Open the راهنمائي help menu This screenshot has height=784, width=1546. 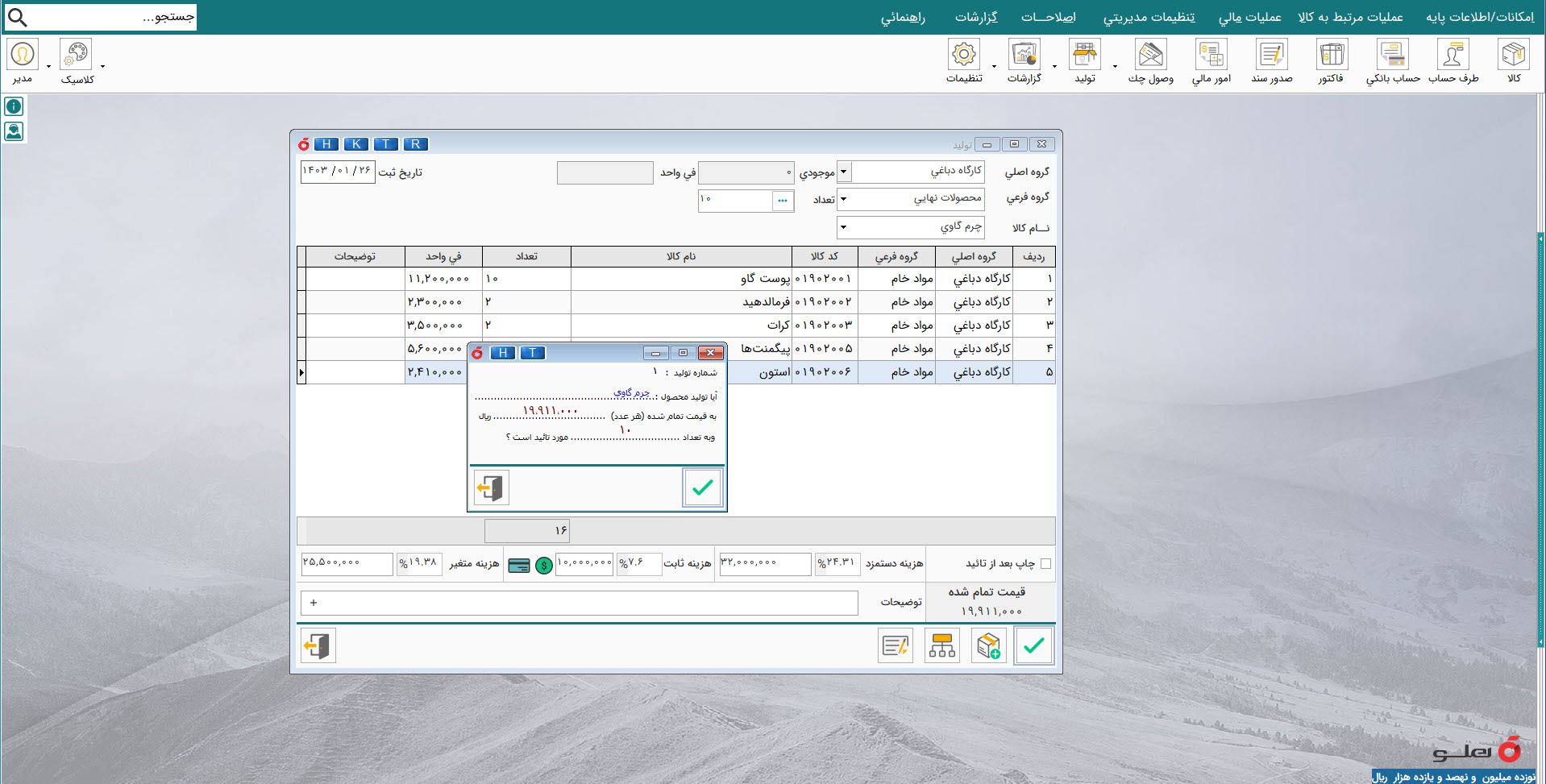[x=903, y=17]
